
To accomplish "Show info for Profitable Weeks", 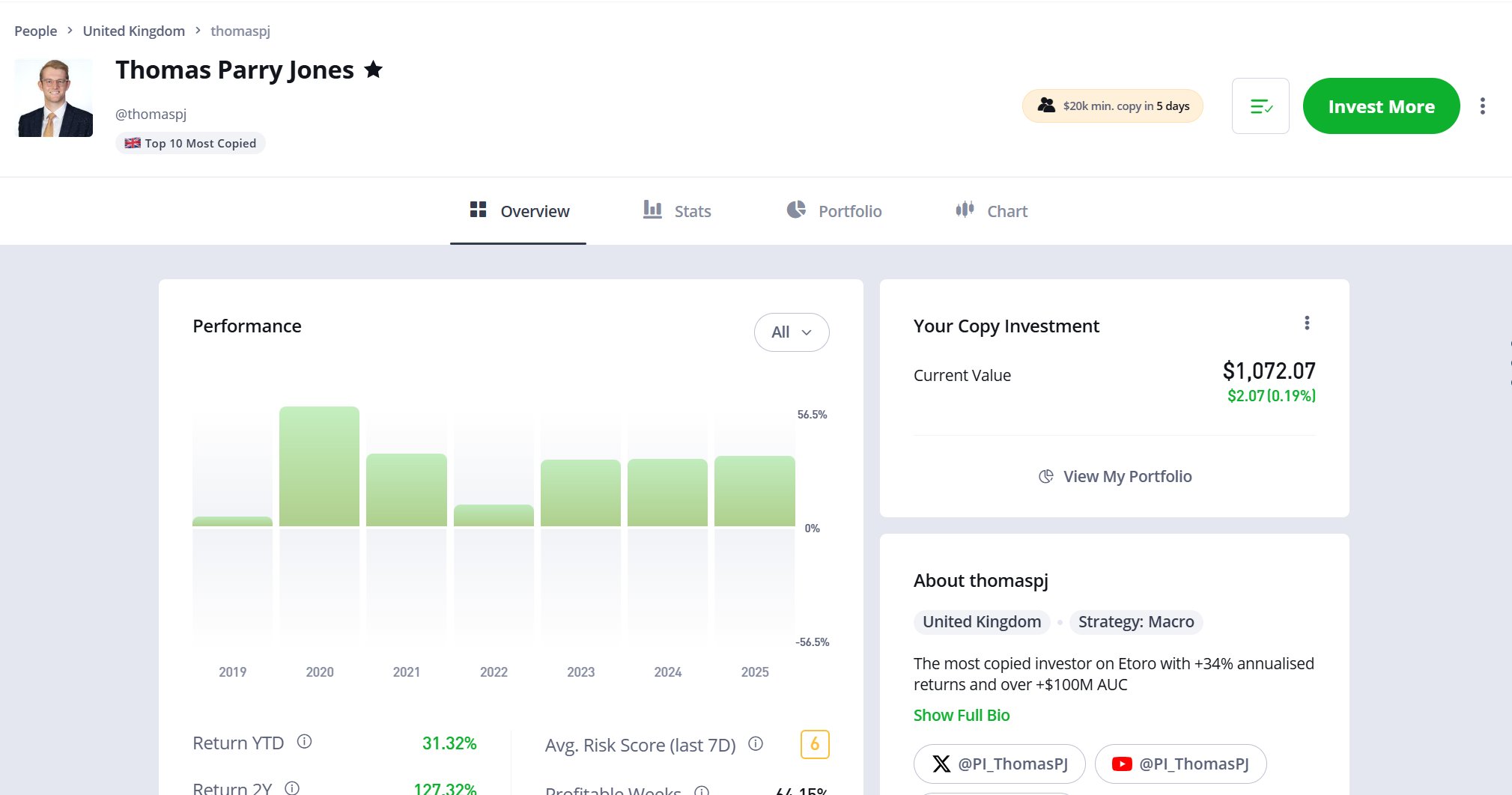I will (702, 791).
